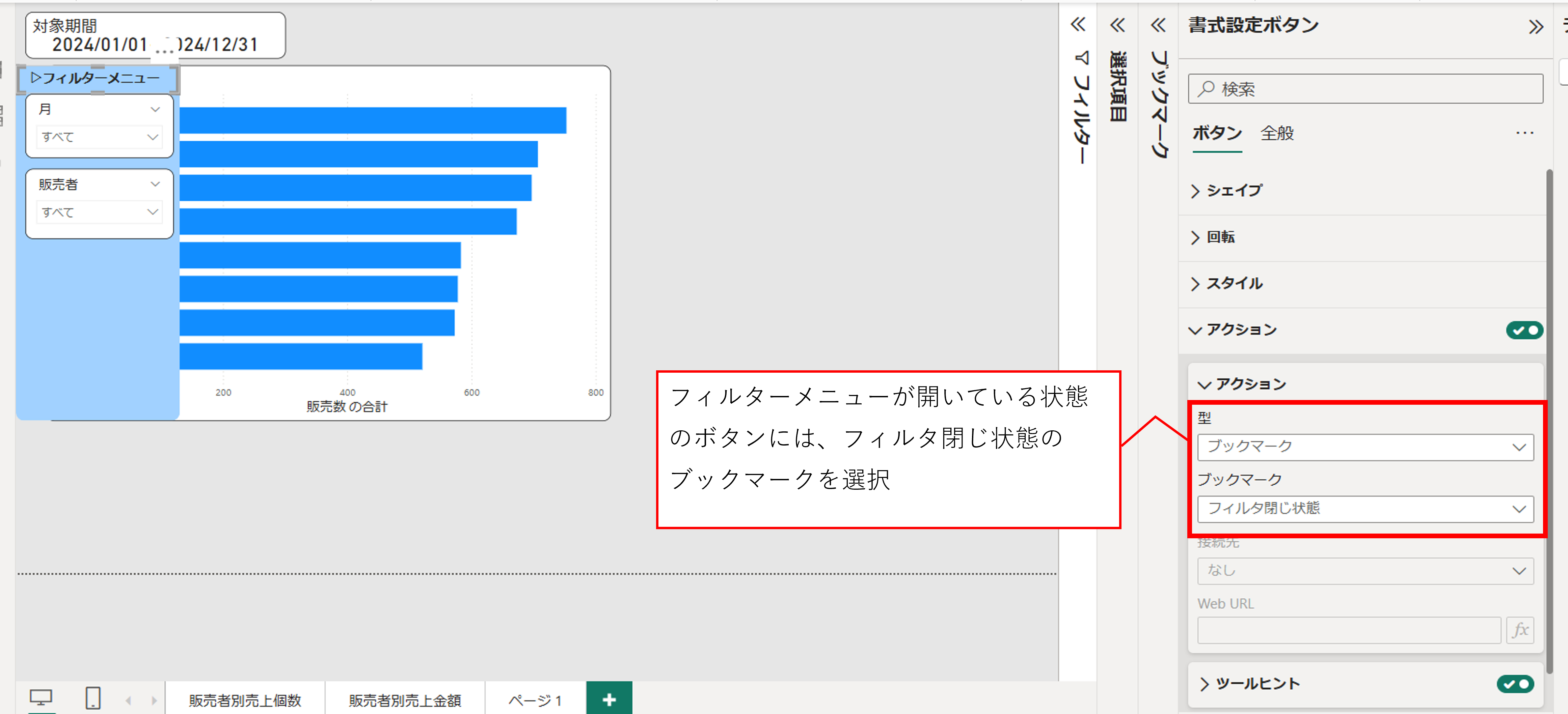The width and height of the screenshot is (1568, 714).
Task: Open the bookmark dropdown showing フィルタ閉じ状態
Action: (x=1365, y=509)
